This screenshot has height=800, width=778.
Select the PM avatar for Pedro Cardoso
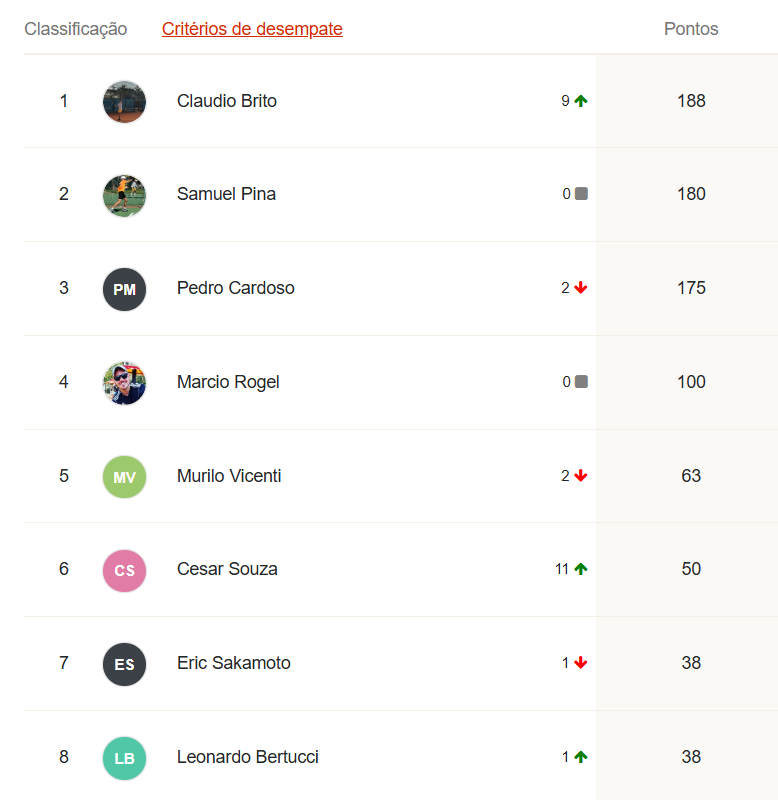(x=124, y=289)
